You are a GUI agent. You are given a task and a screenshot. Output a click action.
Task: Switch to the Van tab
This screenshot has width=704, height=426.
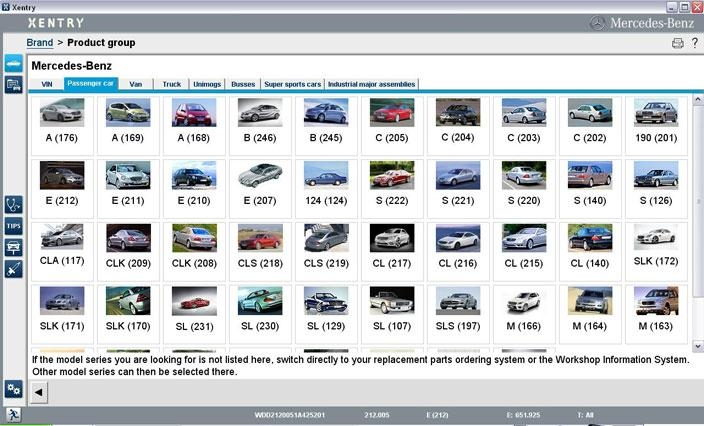click(x=136, y=84)
